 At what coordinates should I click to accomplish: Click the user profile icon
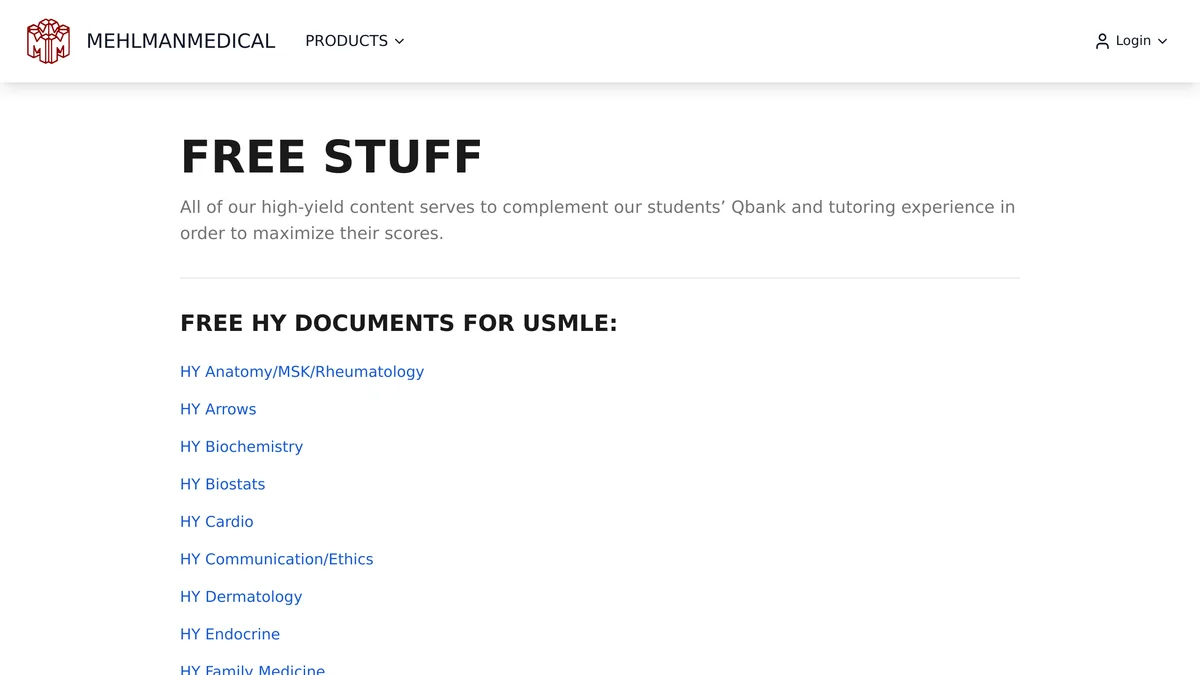pos(1102,41)
